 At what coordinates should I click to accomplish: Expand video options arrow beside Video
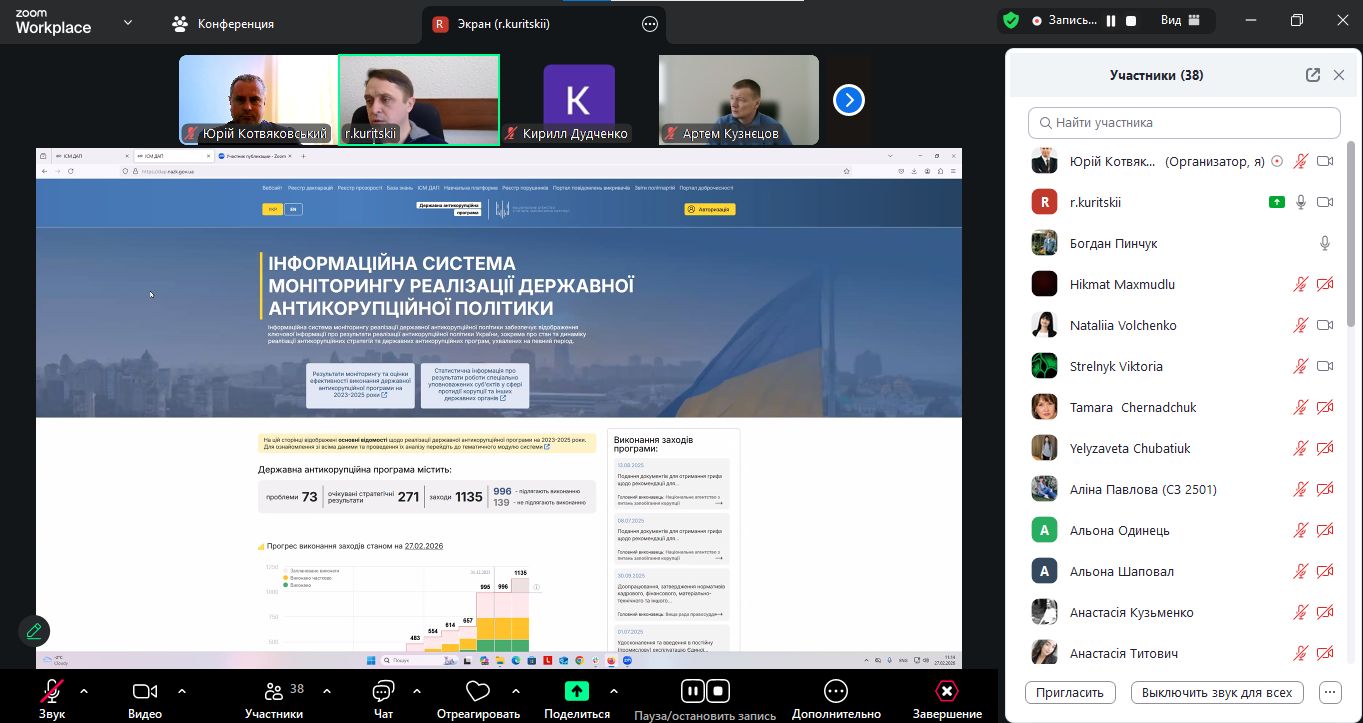pyautogui.click(x=182, y=691)
